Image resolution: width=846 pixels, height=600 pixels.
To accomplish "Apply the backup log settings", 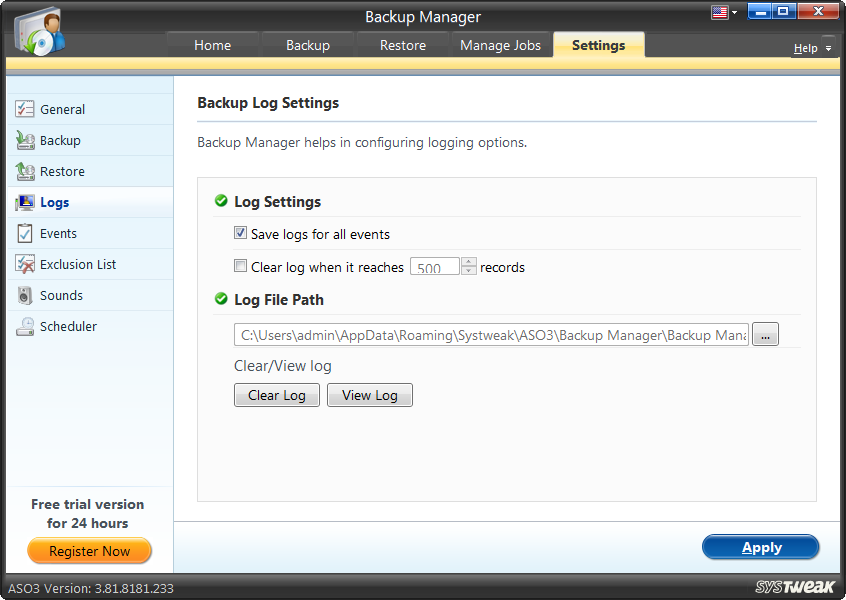I will tap(760, 547).
